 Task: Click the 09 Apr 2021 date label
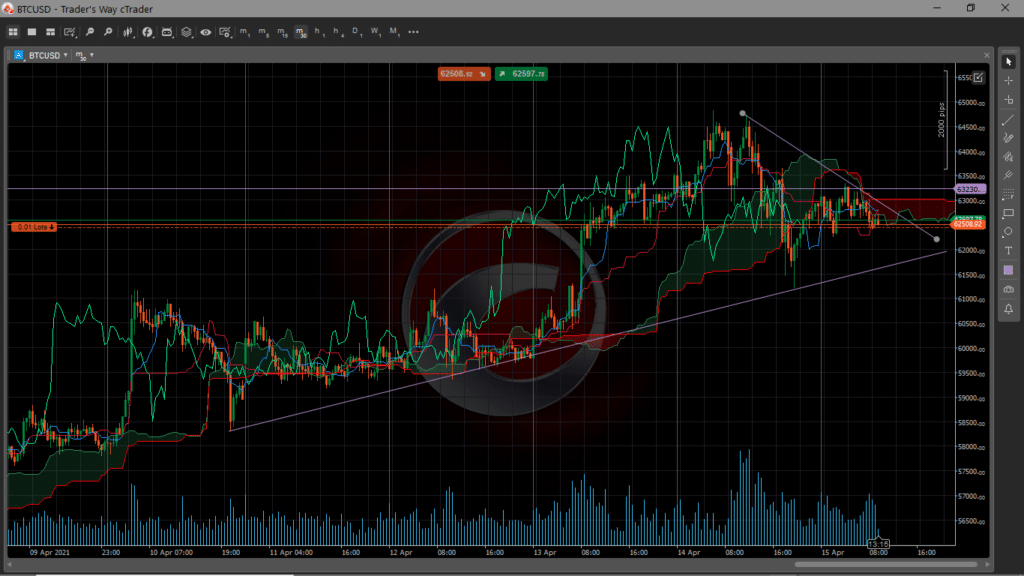[50, 552]
